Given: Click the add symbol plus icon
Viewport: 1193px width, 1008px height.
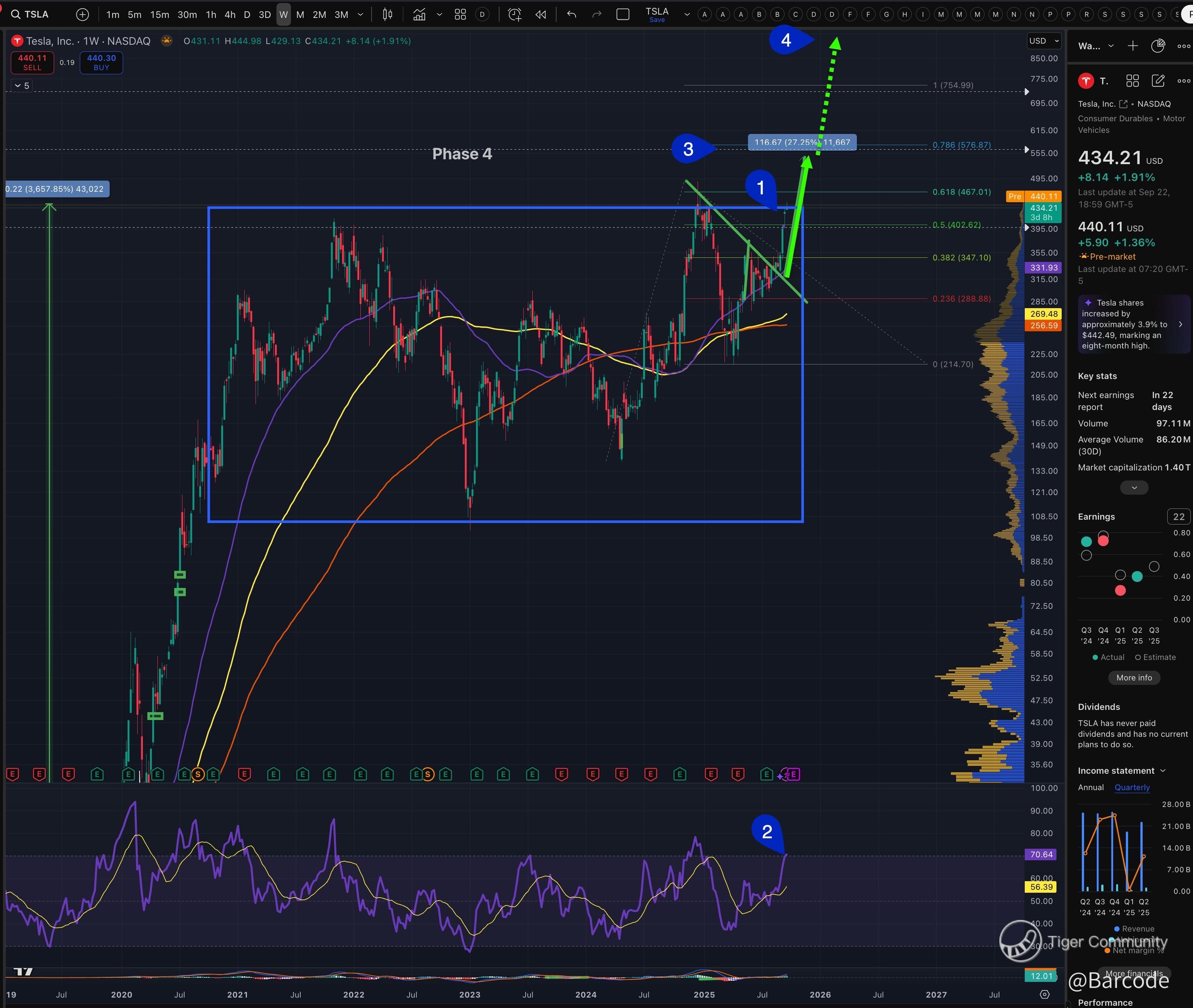Looking at the screenshot, I should pyautogui.click(x=82, y=14).
